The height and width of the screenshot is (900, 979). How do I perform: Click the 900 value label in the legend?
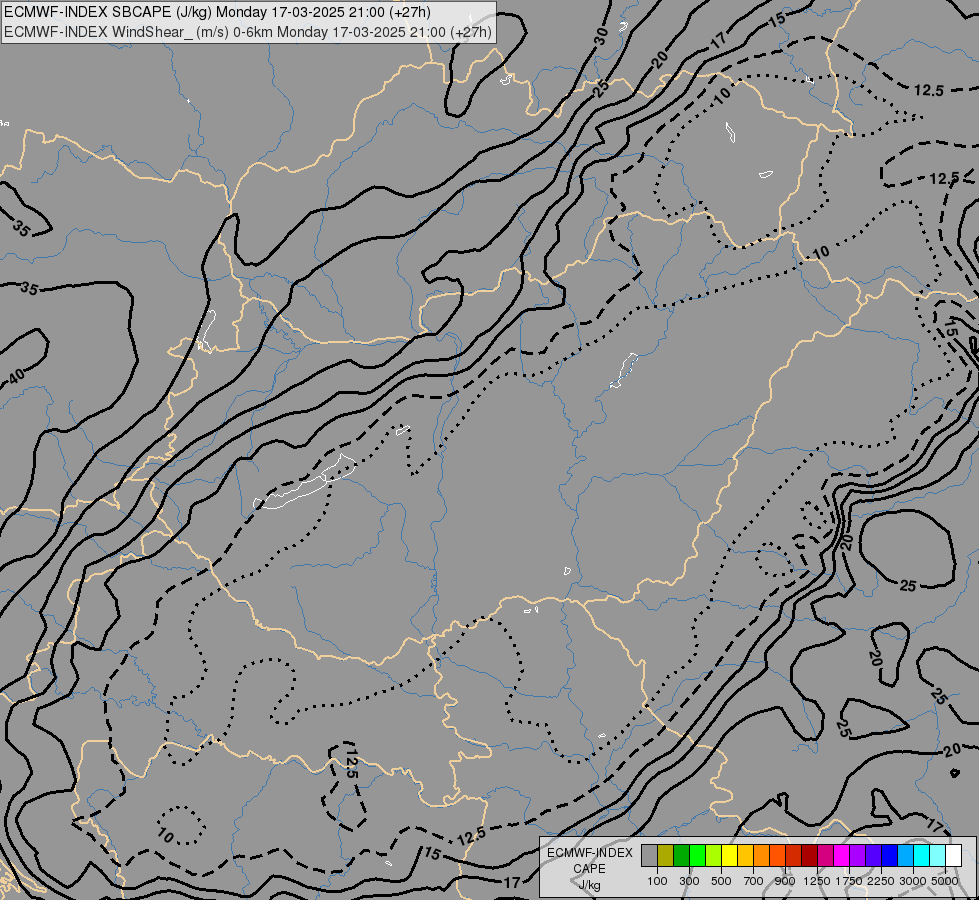(x=785, y=881)
